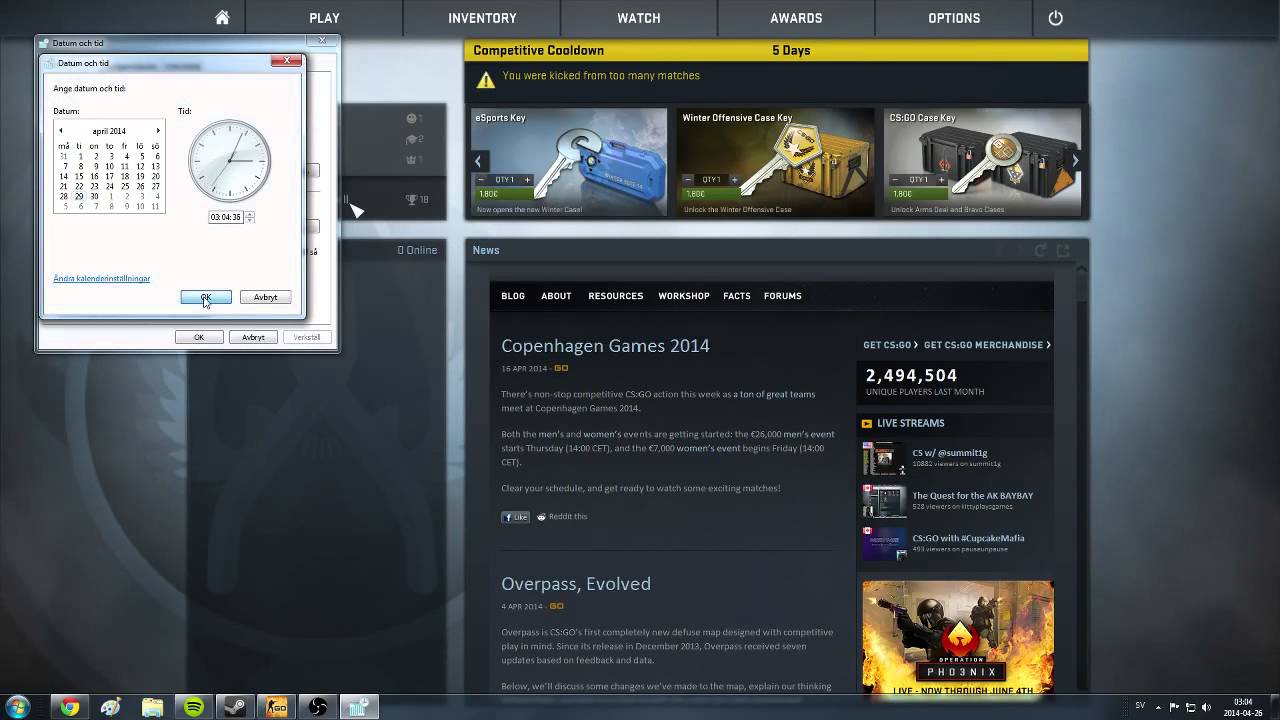Click the refresh icon in News header
The height and width of the screenshot is (720, 1280).
tap(1040, 250)
